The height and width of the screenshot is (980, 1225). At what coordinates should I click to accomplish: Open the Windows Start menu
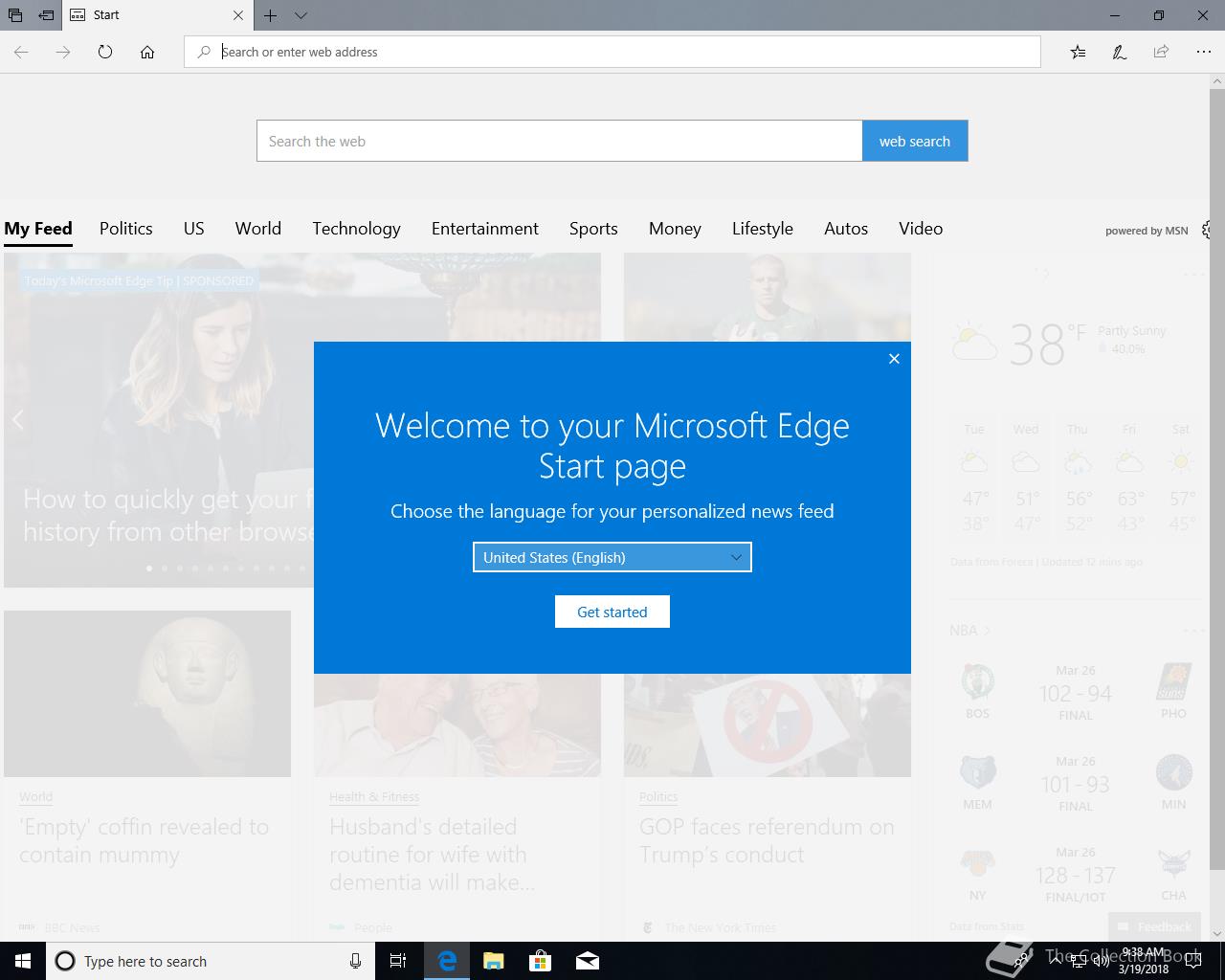click(x=23, y=961)
